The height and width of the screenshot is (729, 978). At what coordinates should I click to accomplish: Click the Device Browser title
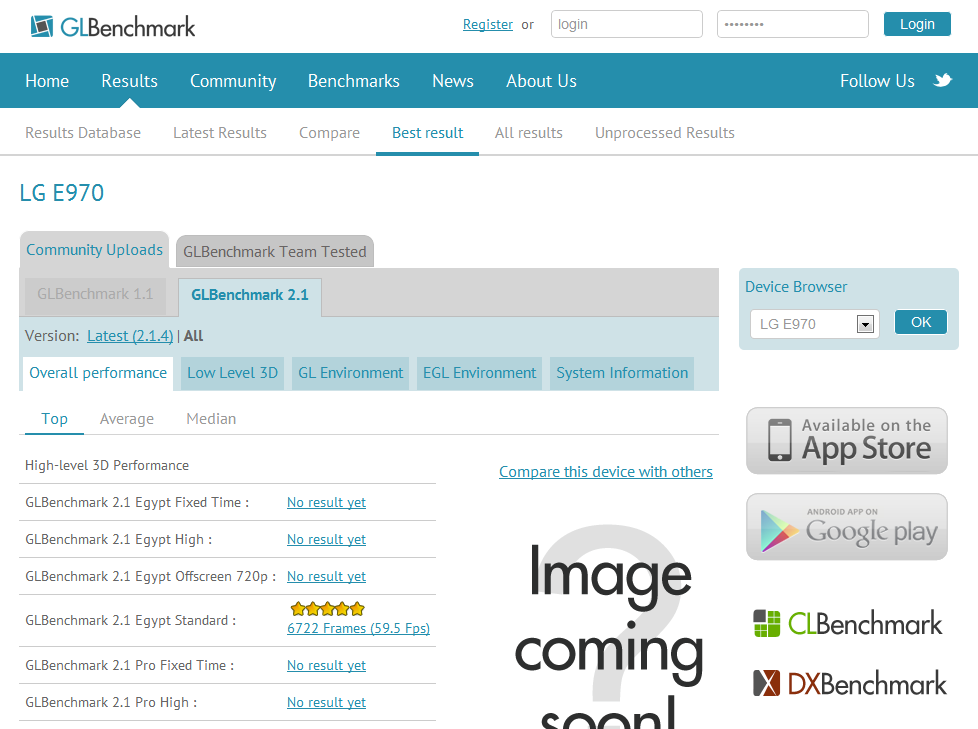tap(796, 287)
